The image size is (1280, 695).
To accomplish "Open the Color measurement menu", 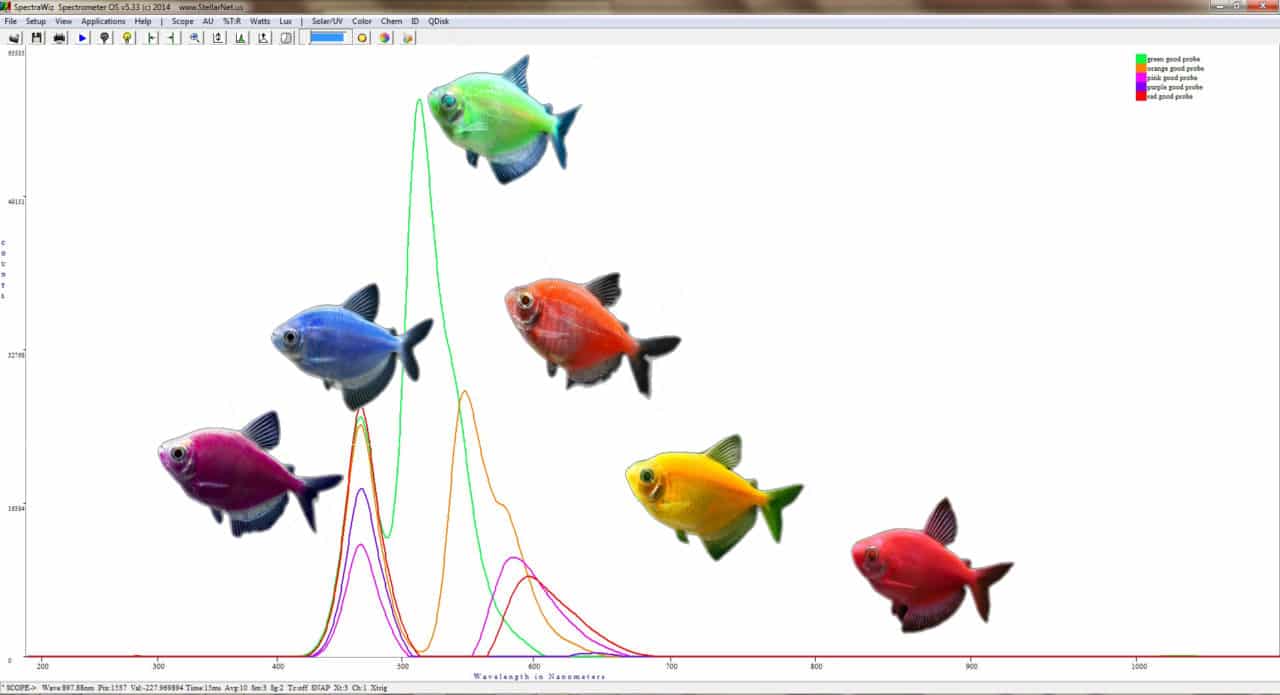I will (361, 20).
